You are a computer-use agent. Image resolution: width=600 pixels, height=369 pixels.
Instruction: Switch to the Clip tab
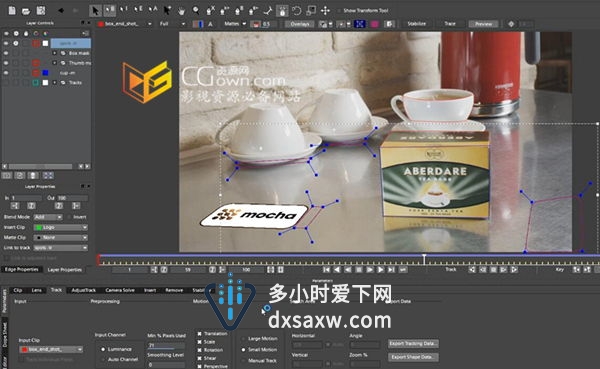[x=18, y=290]
